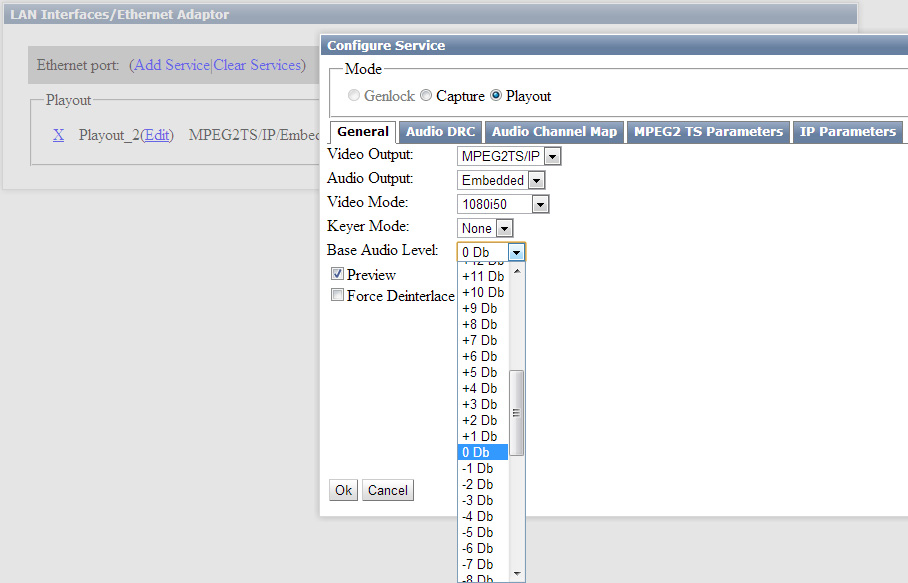The height and width of the screenshot is (583, 908).
Task: Choose +4 Db audio level
Action: tap(483, 388)
